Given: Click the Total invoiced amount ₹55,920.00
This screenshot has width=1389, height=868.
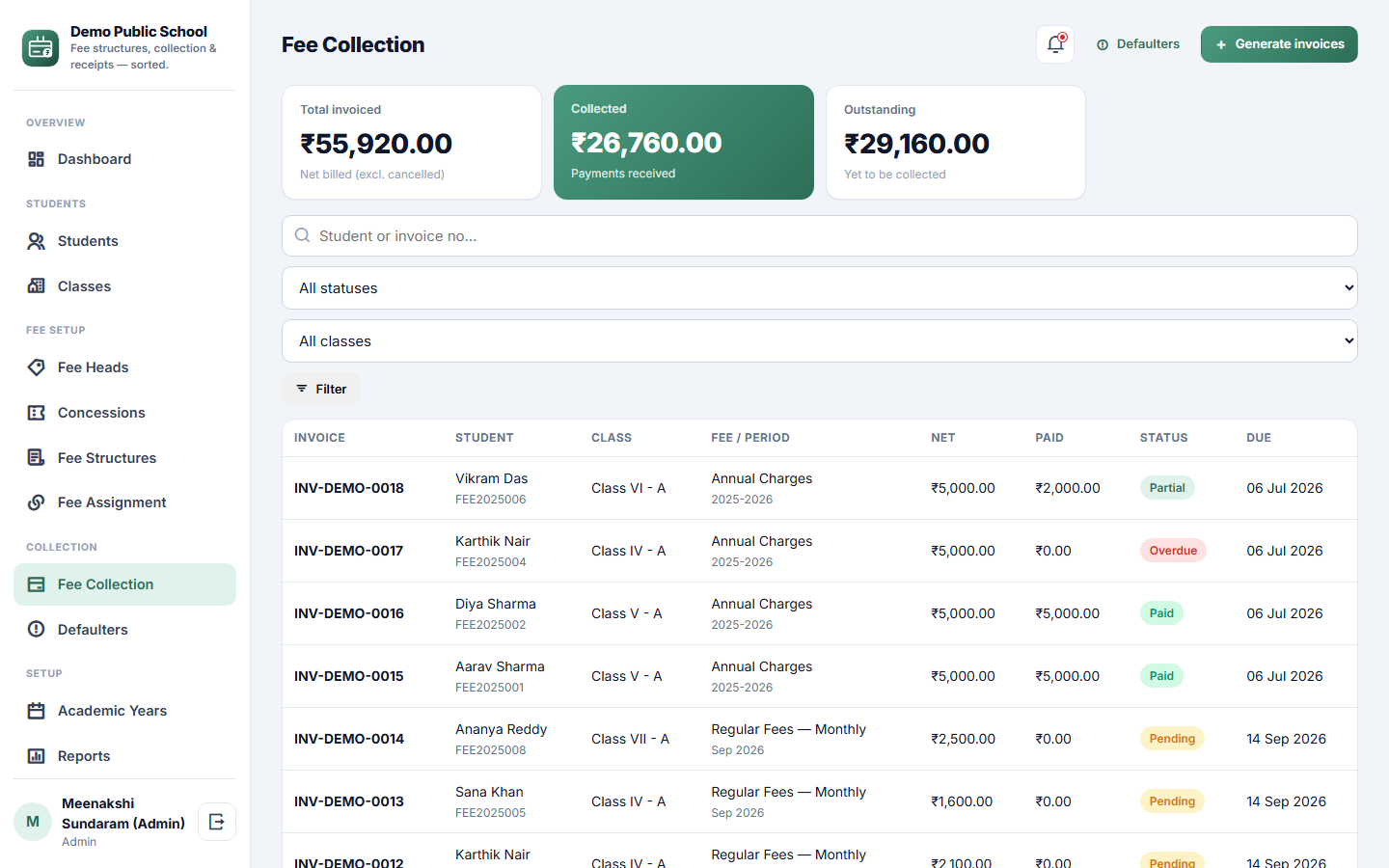Looking at the screenshot, I should [x=376, y=144].
